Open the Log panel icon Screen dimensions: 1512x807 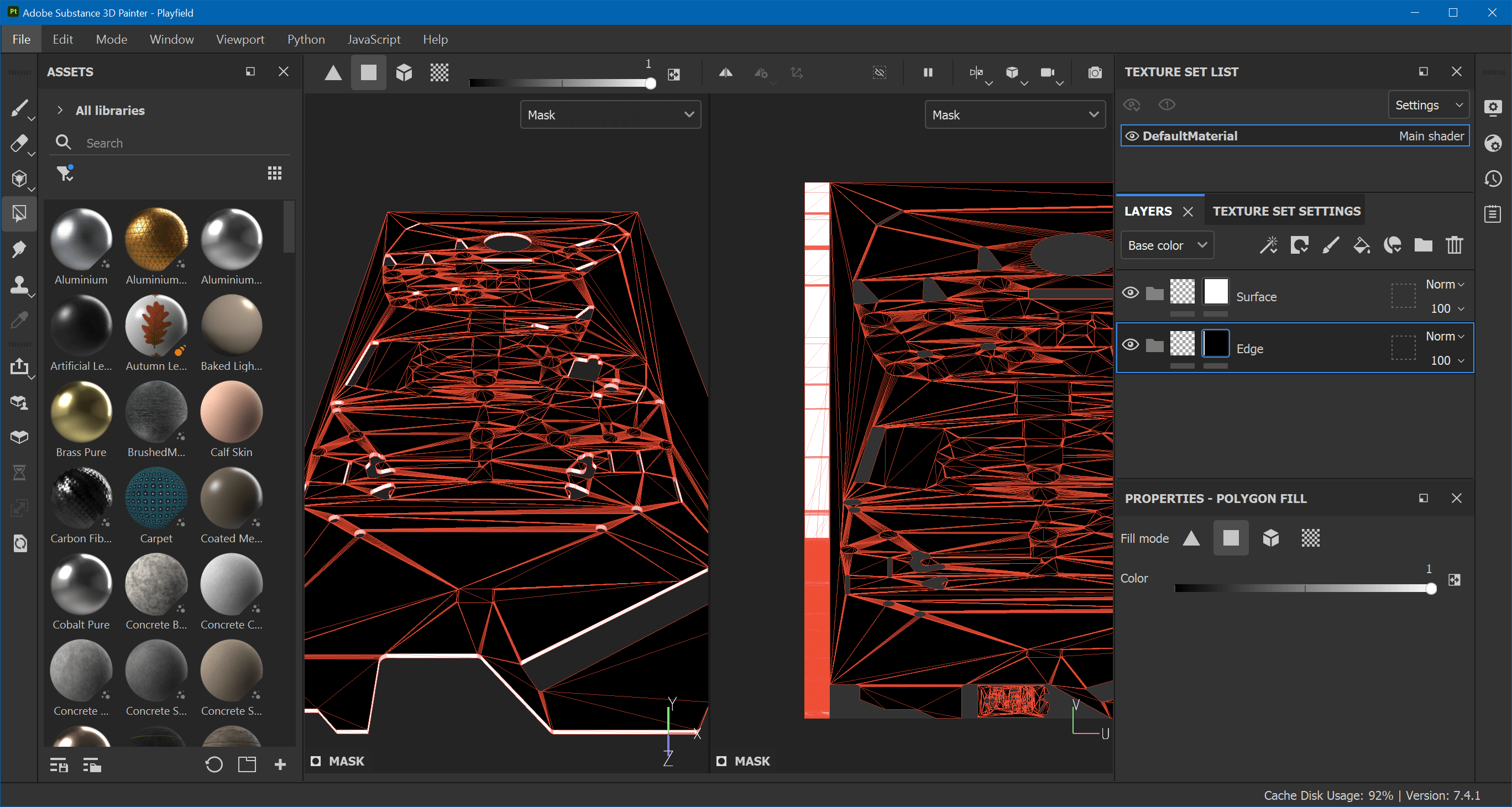click(x=1493, y=214)
